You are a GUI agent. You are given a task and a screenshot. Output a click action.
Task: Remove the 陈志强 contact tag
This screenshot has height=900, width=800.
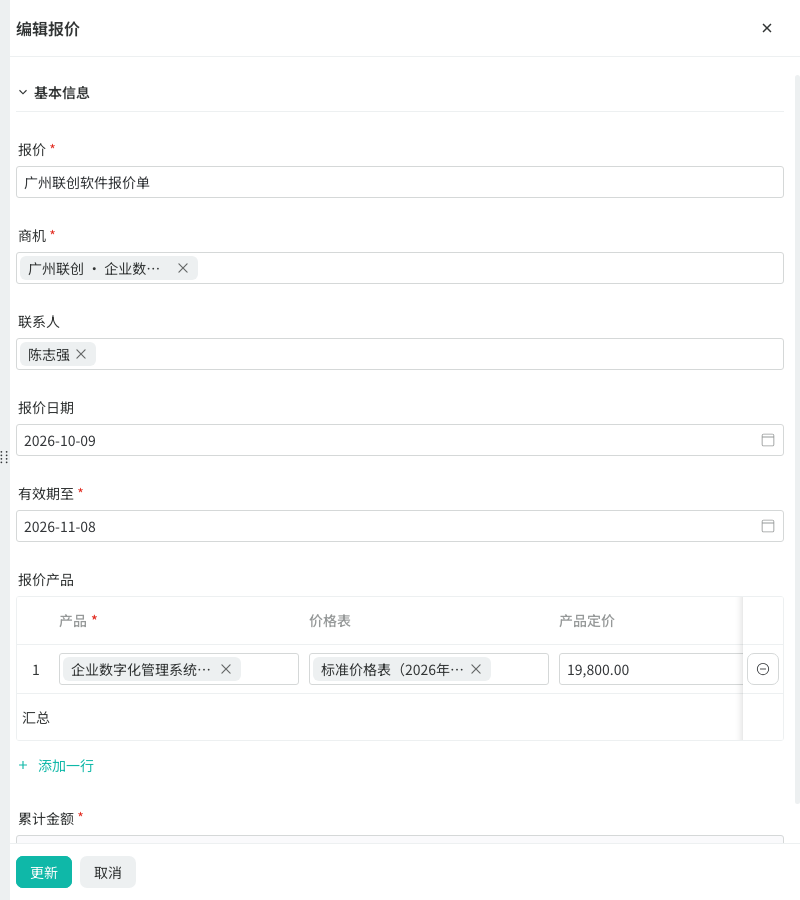pos(81,354)
